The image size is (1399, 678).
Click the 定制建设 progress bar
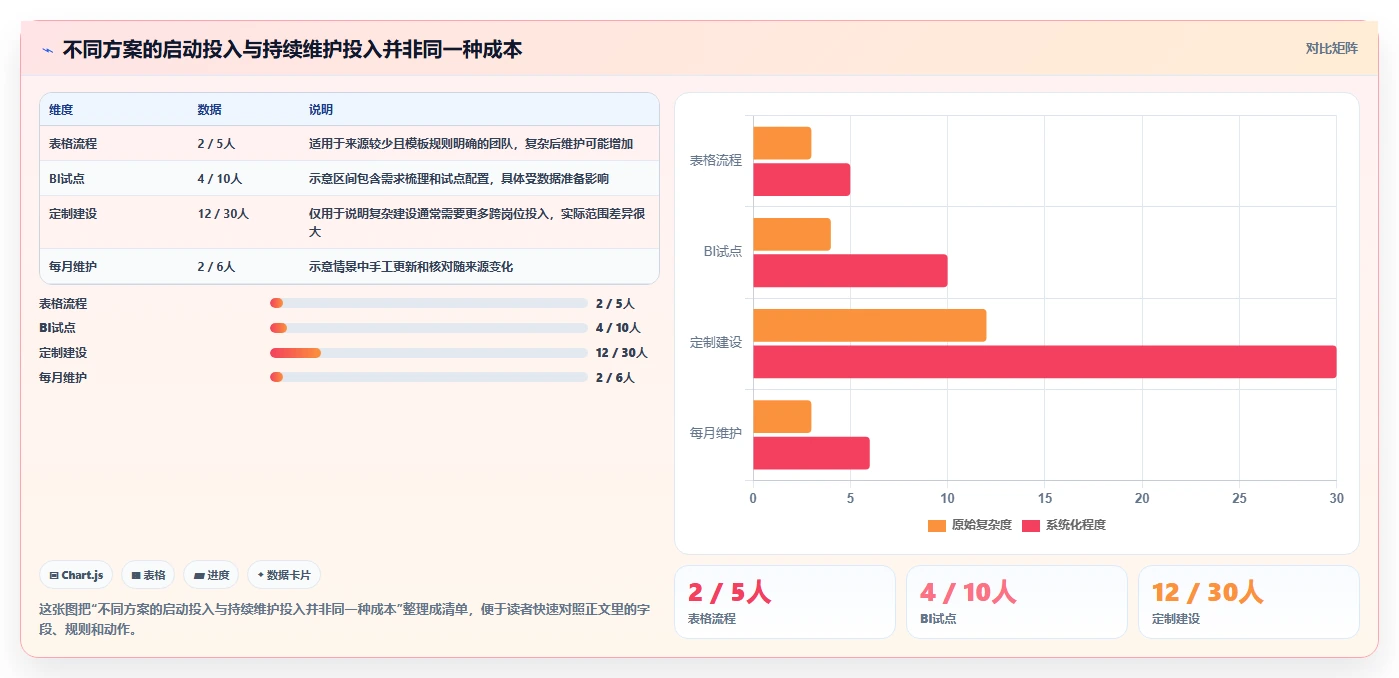429,353
